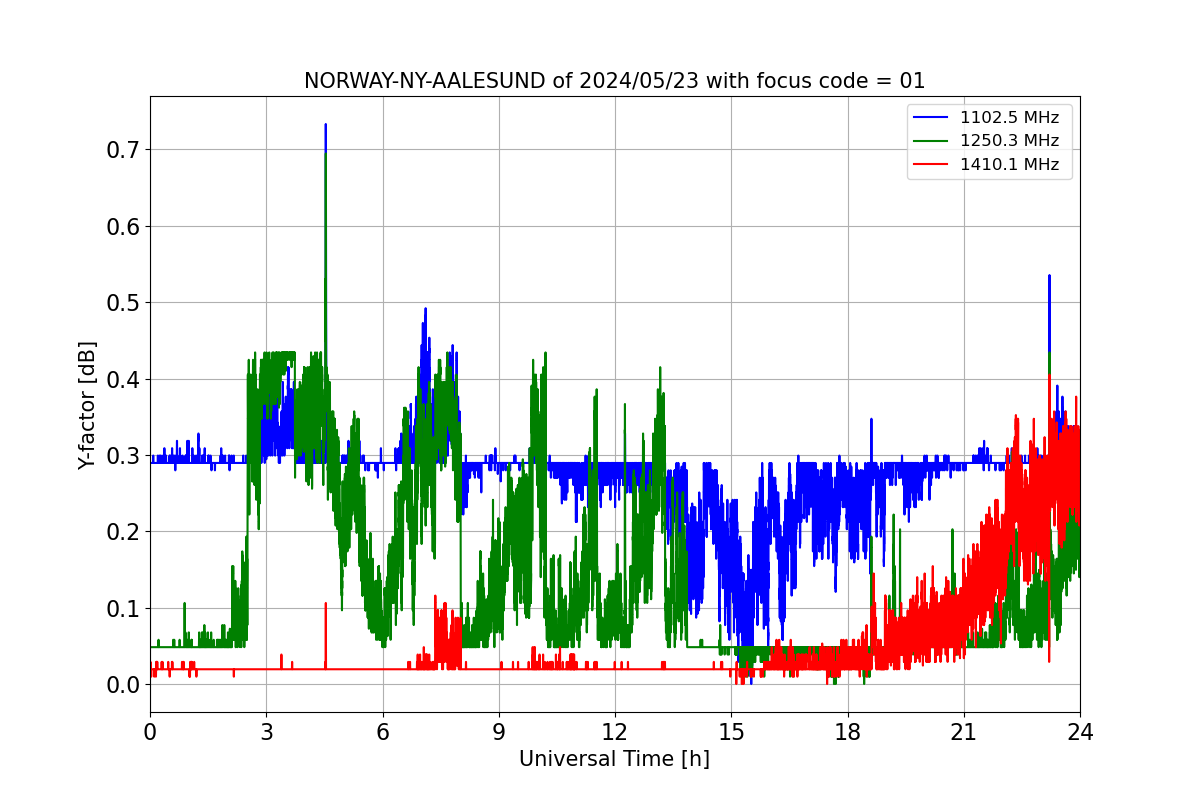Click the 0.4 y-axis tick label

(x=122, y=379)
